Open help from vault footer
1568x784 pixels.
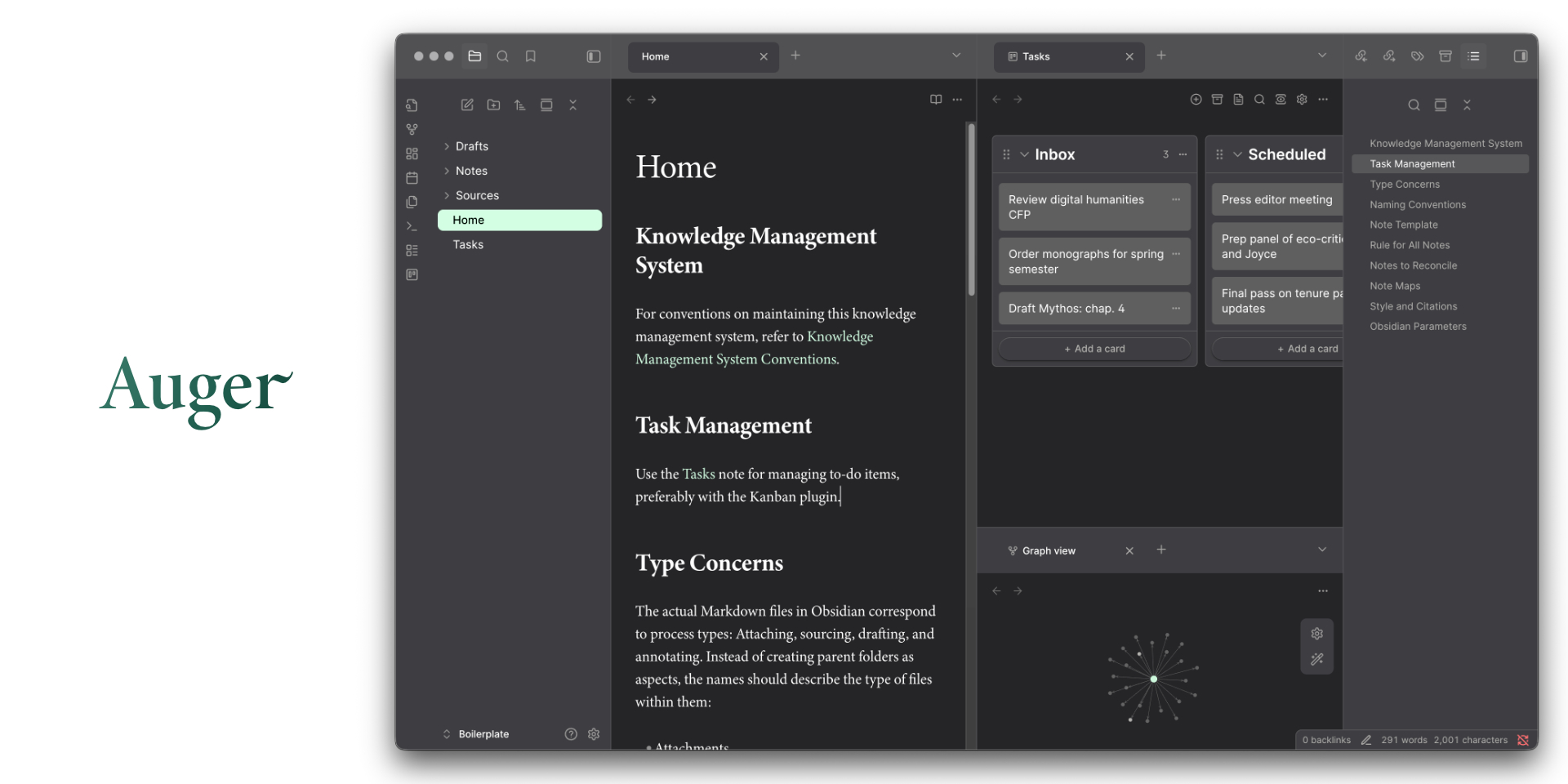[571, 734]
